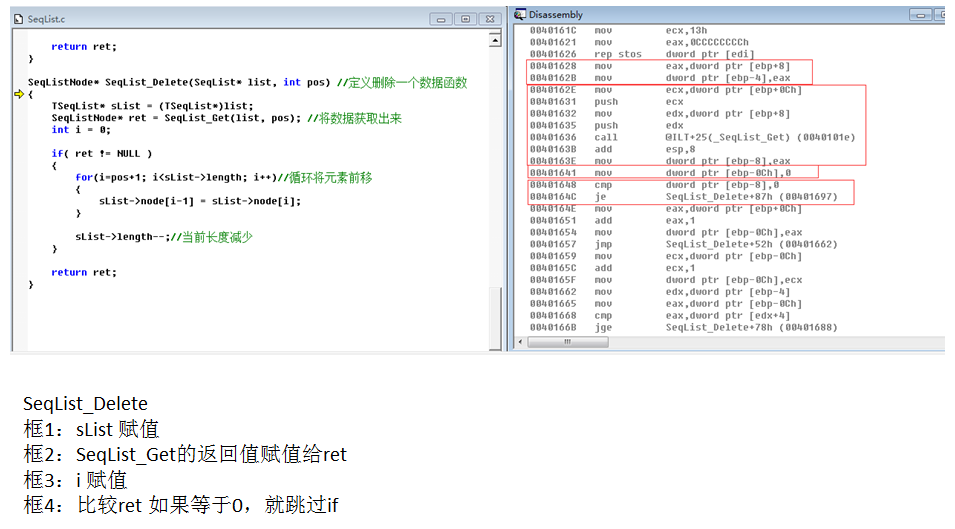Screen dimensions: 955x529
Task: Click disassembly row 00401626 rep stos
Action: [x=642, y=54]
